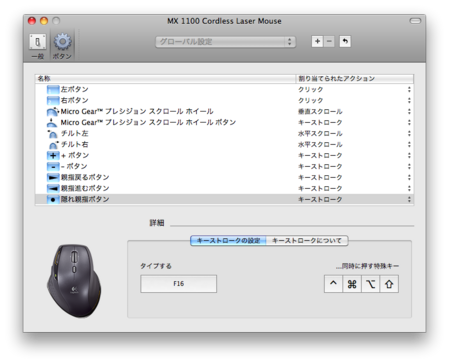Screen dimensions: 449x364
Task: Select the 右ボタン row icon
Action: tap(53, 100)
